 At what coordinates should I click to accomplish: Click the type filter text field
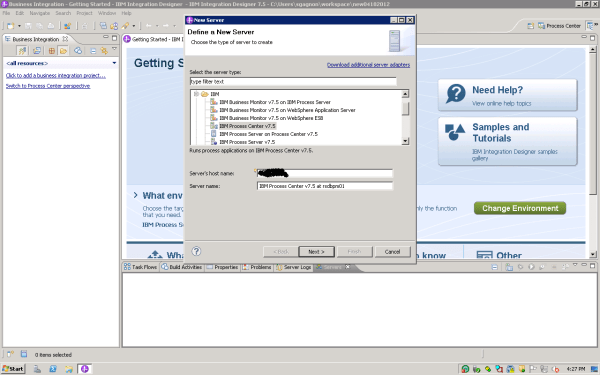pyautogui.click(x=293, y=82)
